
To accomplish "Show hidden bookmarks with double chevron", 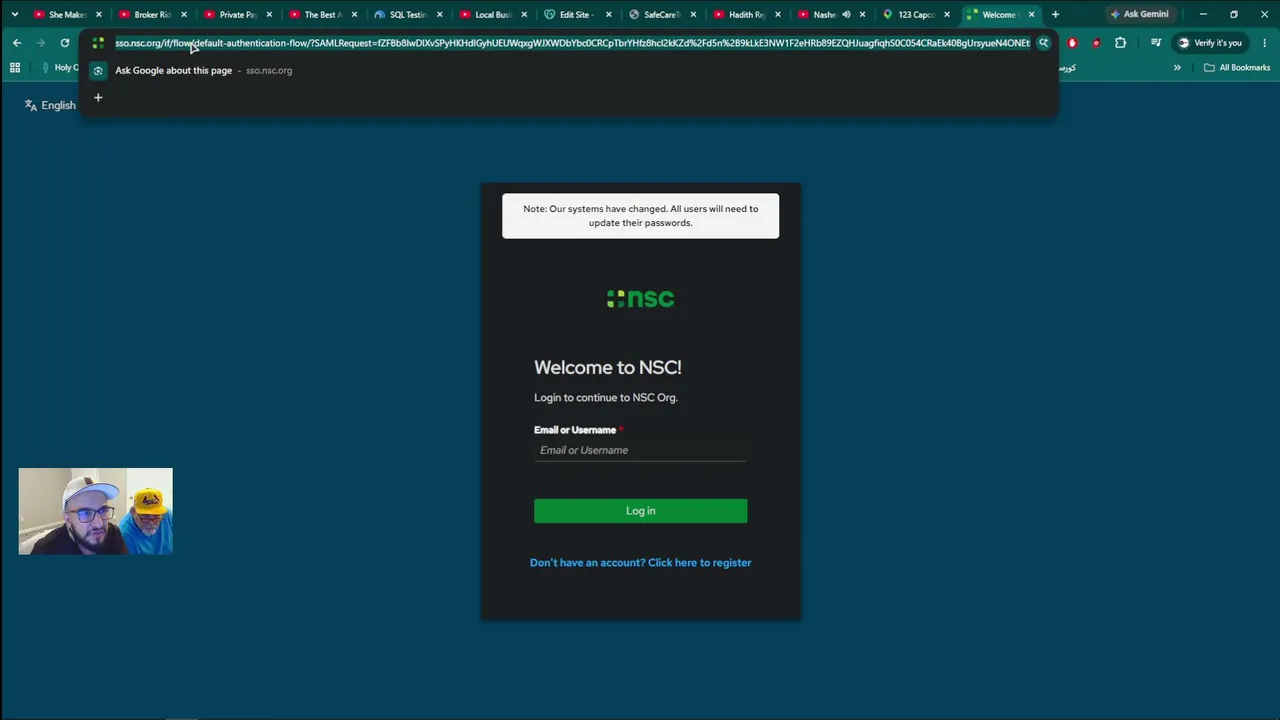I will 1177,68.
